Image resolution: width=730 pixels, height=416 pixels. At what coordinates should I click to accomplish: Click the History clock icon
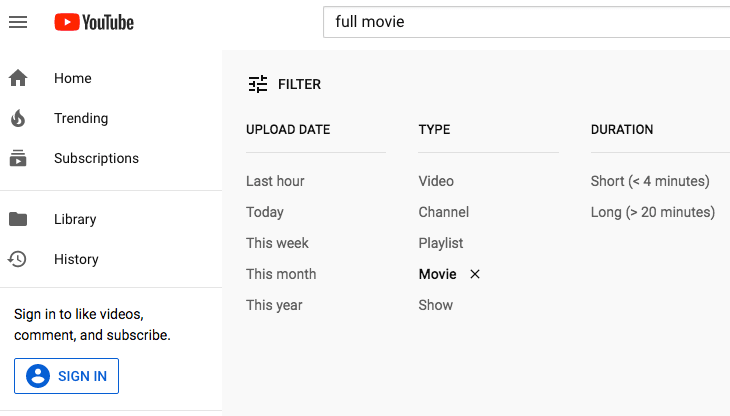[x=18, y=259]
